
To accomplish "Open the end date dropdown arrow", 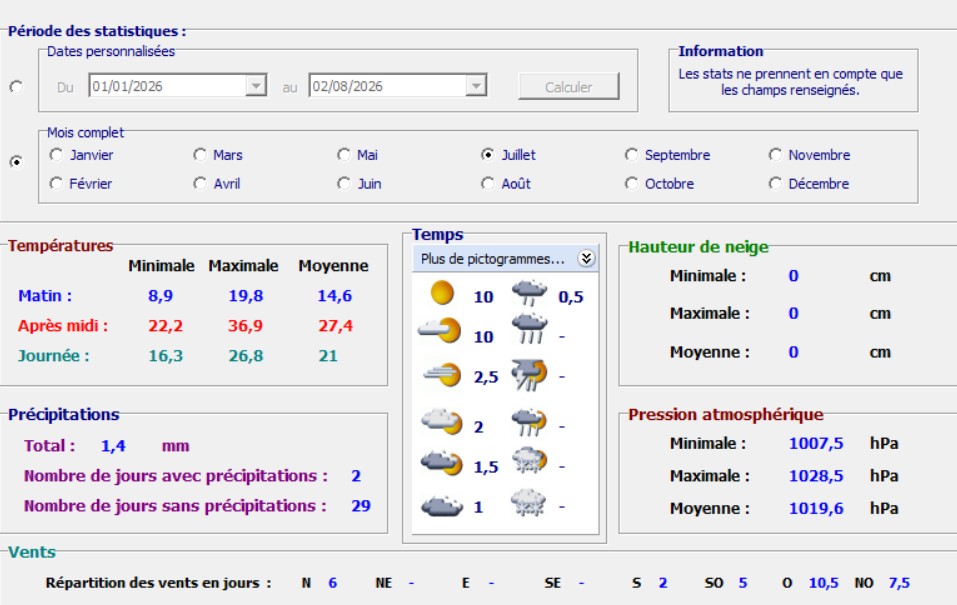I will click(x=475, y=86).
